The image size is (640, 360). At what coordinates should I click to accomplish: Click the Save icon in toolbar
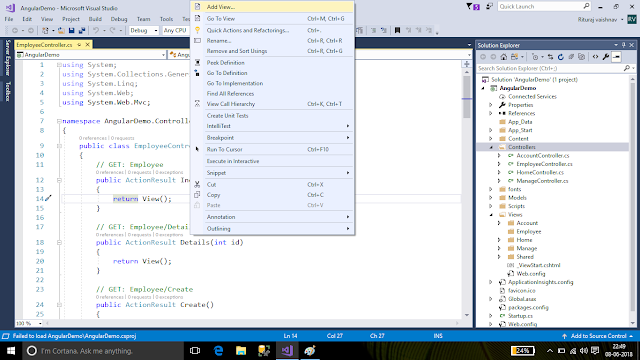[x=71, y=31]
